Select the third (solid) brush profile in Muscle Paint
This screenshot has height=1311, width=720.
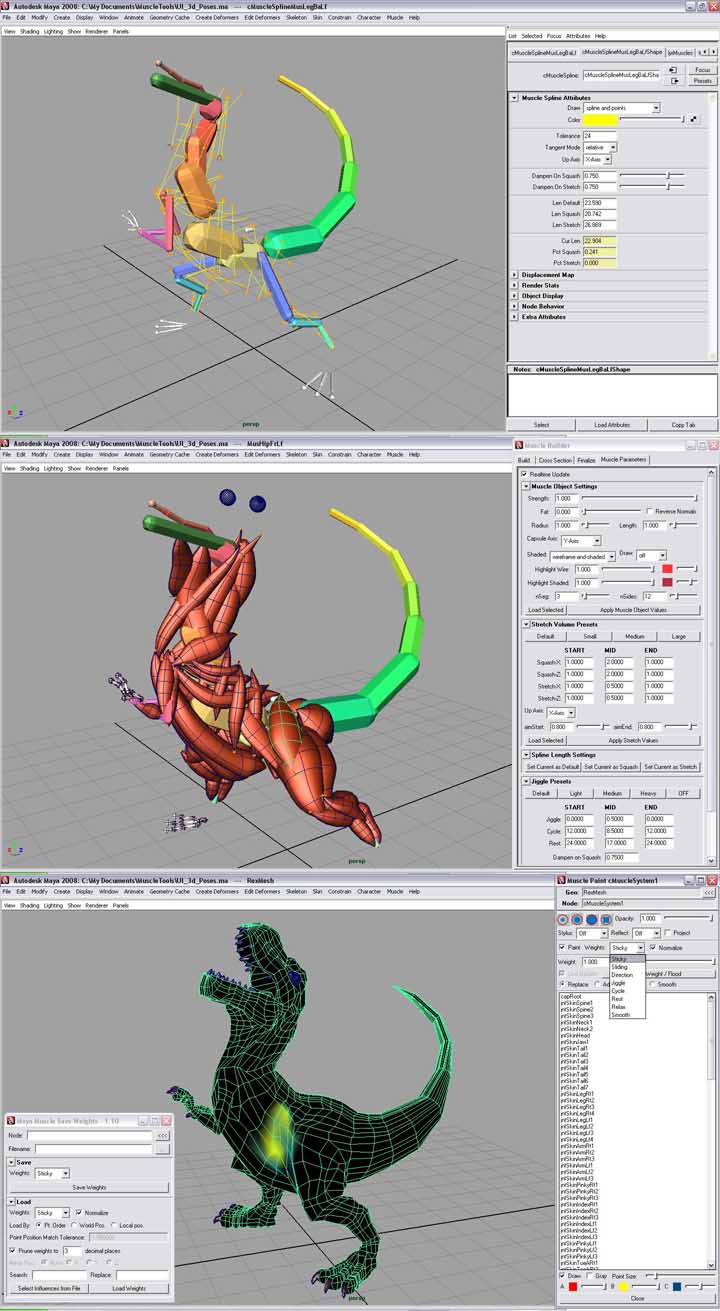pyautogui.click(x=592, y=918)
